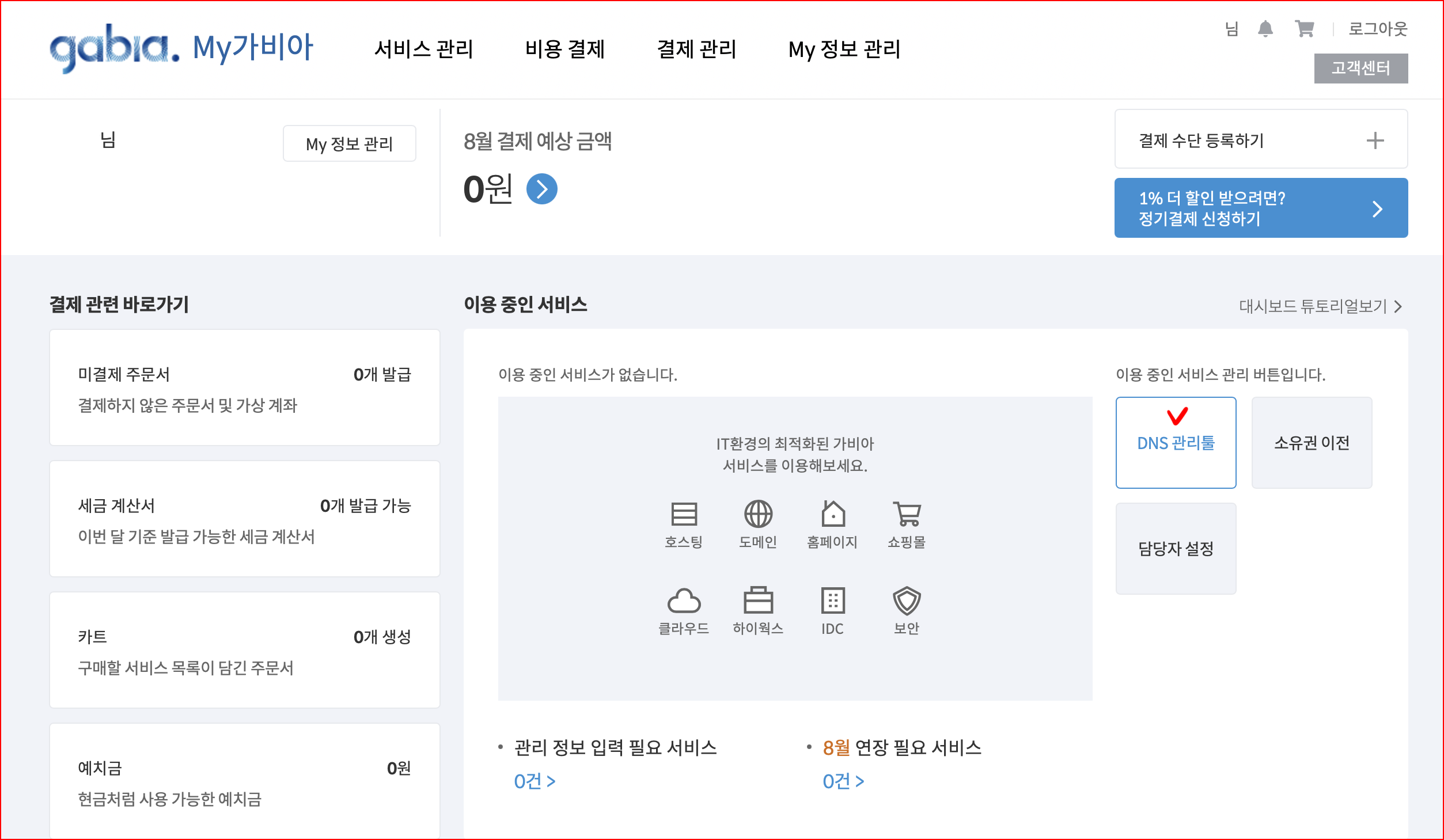Open the shopping cart icon in header
This screenshot has height=840, width=1444.
(1304, 29)
